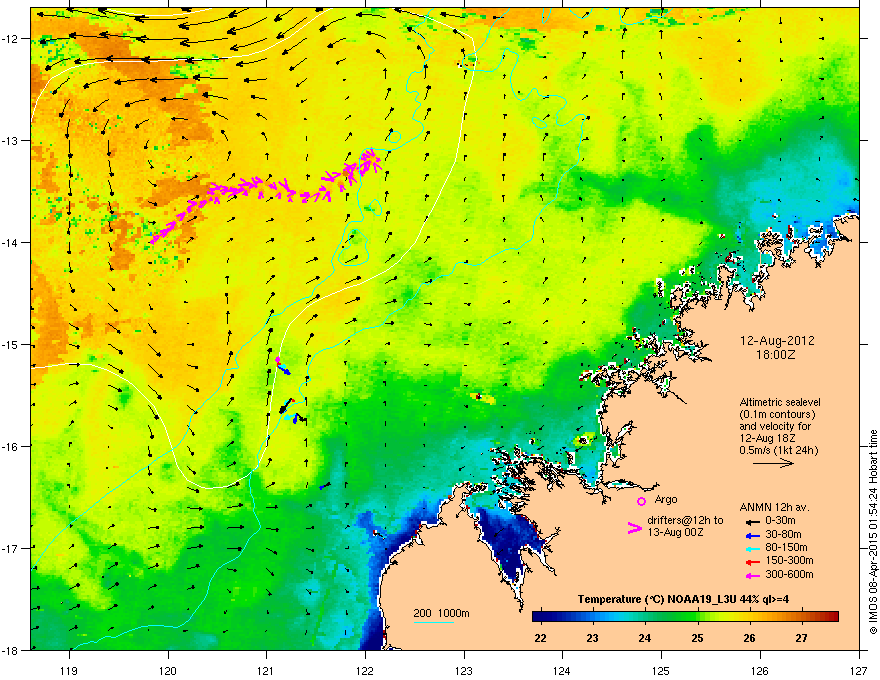The image size is (880, 680).
Task: Click the 119 longitude axis label
Action: [x=70, y=671]
